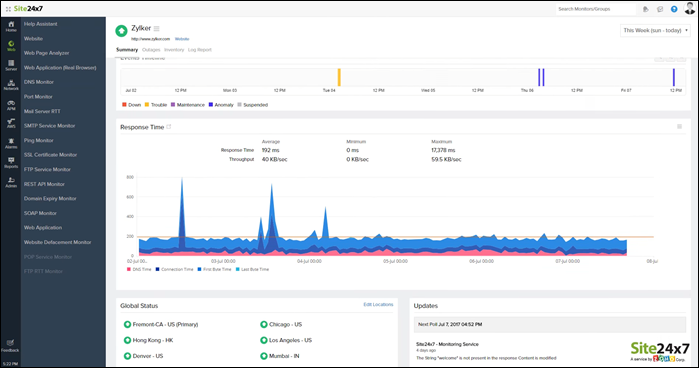Click the Down red legend swatch
Screen dimensions: 699x368
click(x=124, y=105)
